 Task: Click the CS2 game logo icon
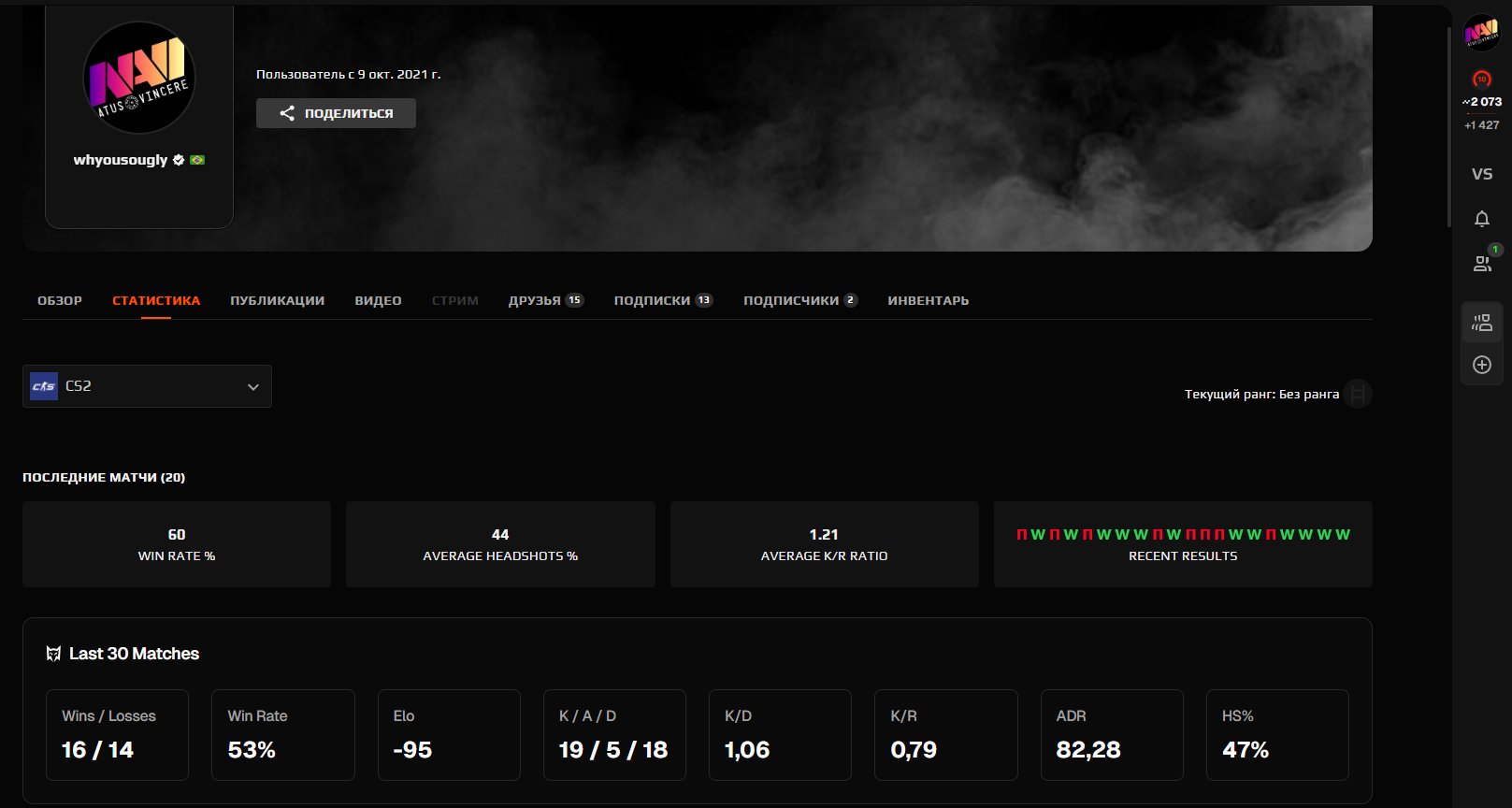tap(44, 386)
